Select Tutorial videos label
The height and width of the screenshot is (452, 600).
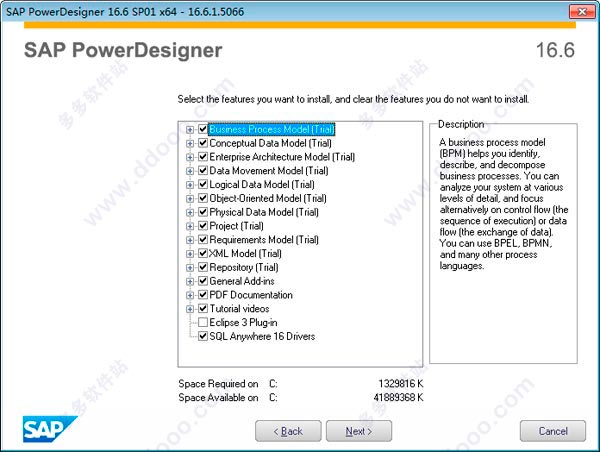(239, 308)
